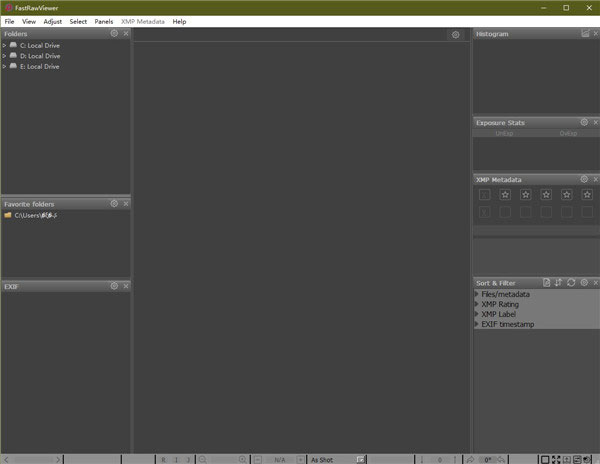The image size is (600, 464).
Task: Open EXIF panel settings gear
Action: 114,286
